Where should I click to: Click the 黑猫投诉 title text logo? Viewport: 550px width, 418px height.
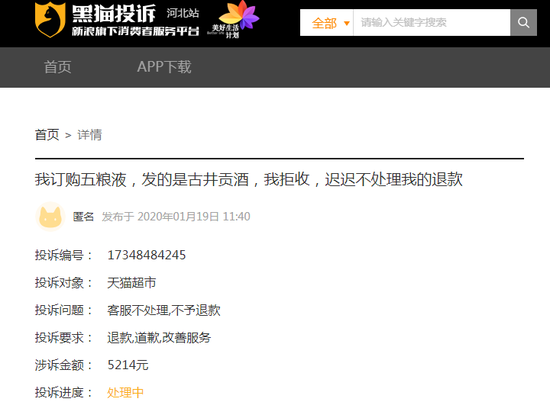[x=114, y=13]
